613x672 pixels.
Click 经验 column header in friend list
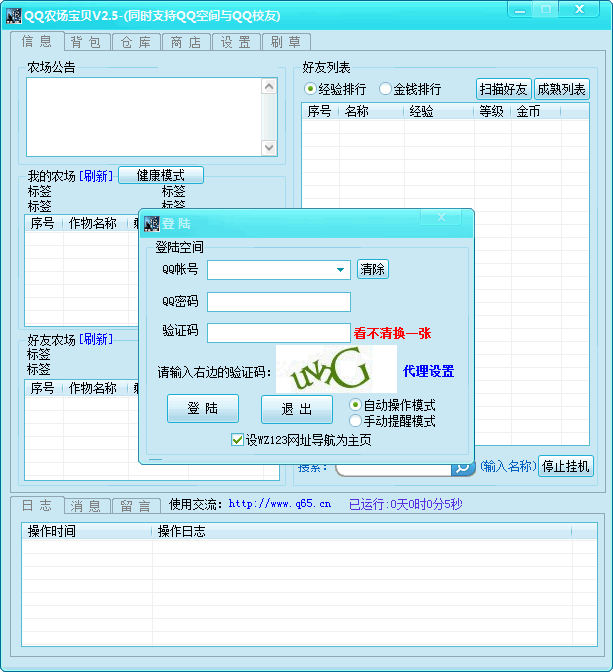coord(439,111)
